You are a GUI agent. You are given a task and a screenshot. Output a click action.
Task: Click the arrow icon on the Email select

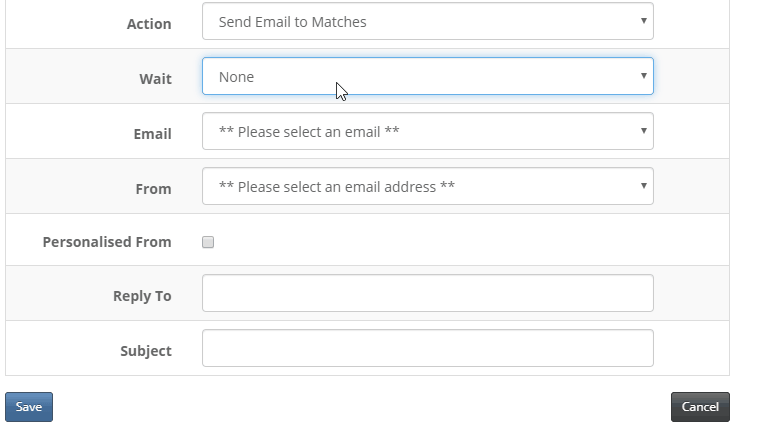point(644,130)
